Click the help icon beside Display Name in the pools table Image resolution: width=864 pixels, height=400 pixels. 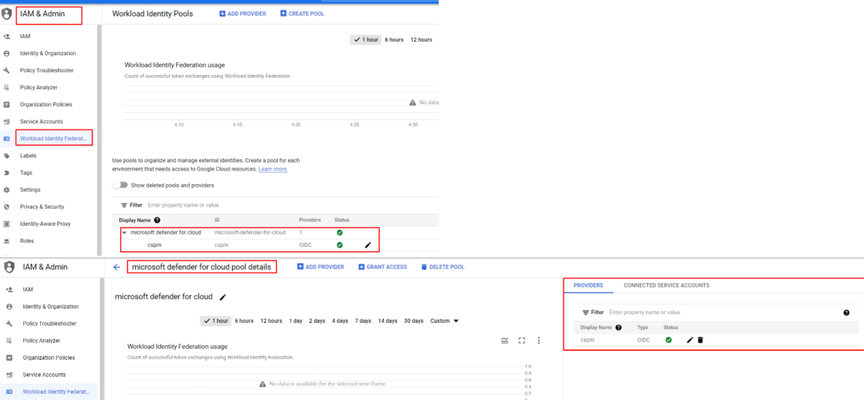point(157,220)
